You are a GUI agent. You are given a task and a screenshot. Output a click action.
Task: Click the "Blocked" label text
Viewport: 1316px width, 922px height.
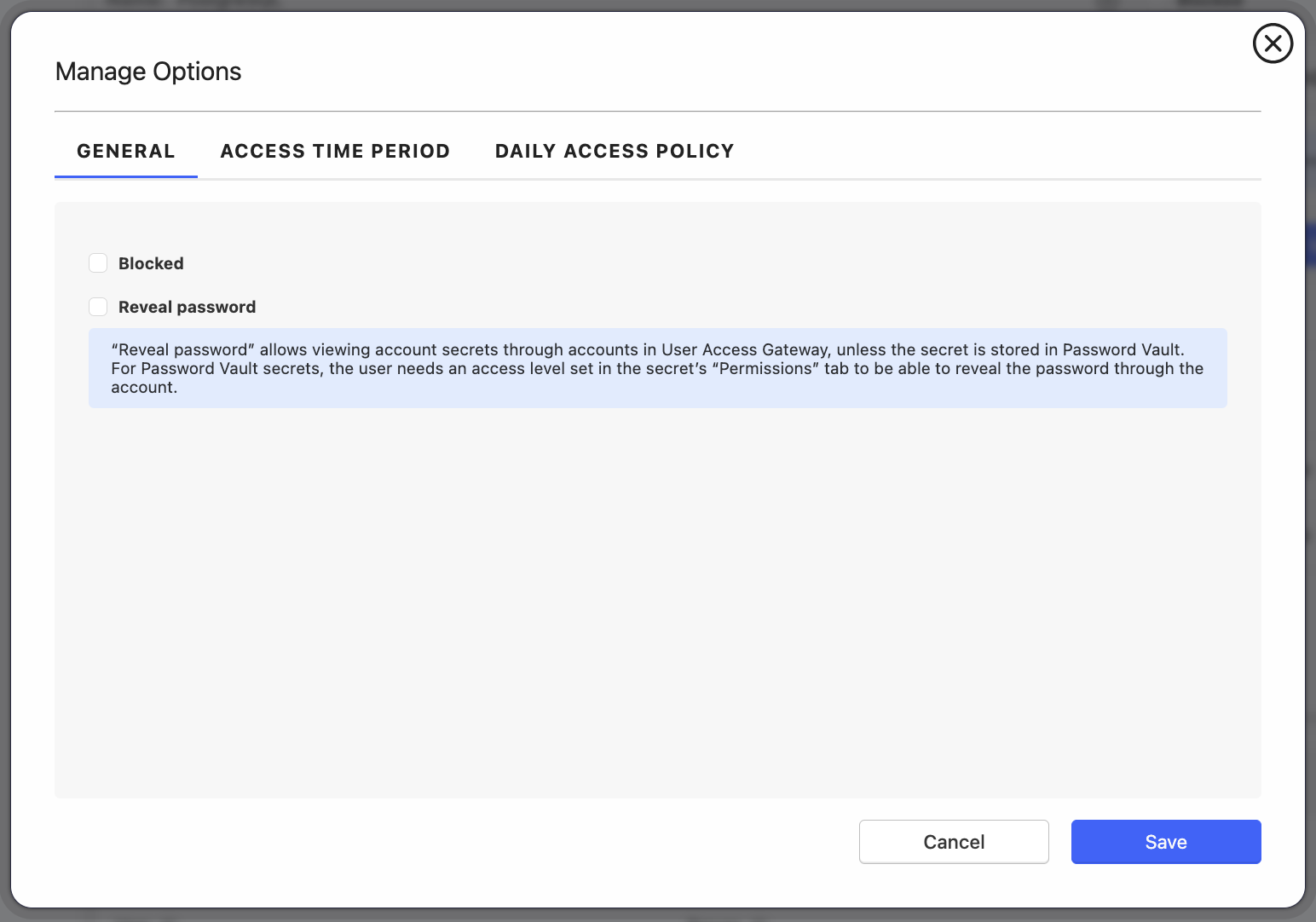point(151,263)
